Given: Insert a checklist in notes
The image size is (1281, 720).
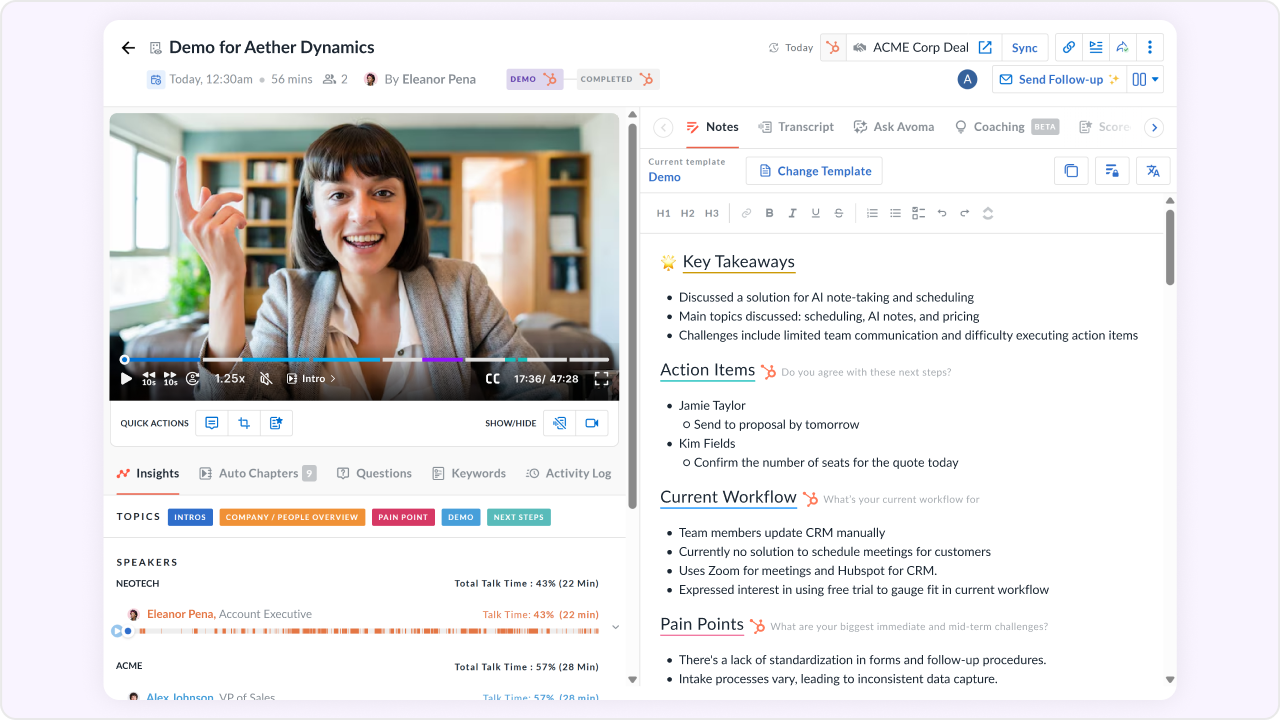Looking at the screenshot, I should [x=918, y=213].
